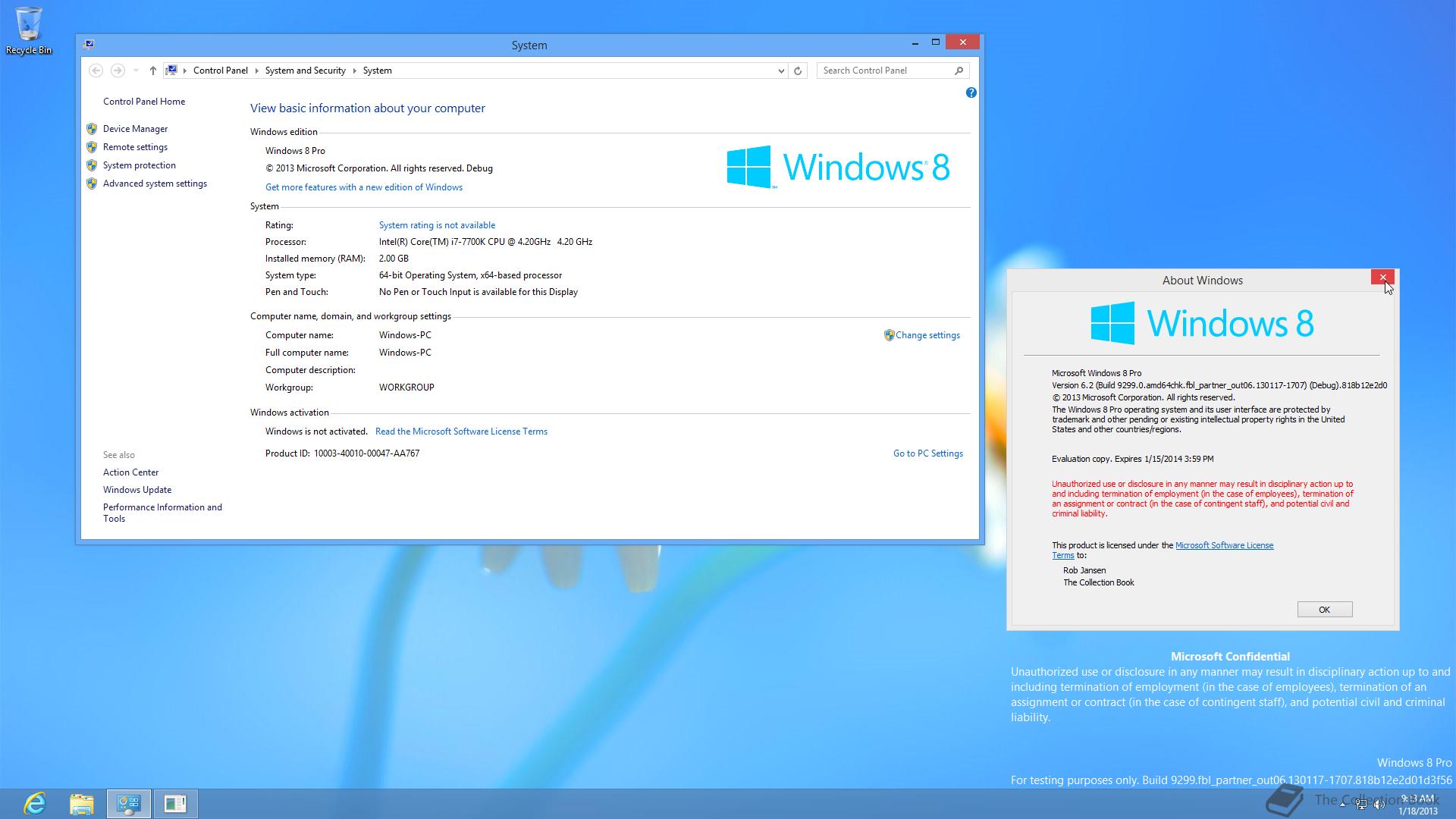Refresh the System control panel page
Viewport: 1456px width, 819px height.
798,71
